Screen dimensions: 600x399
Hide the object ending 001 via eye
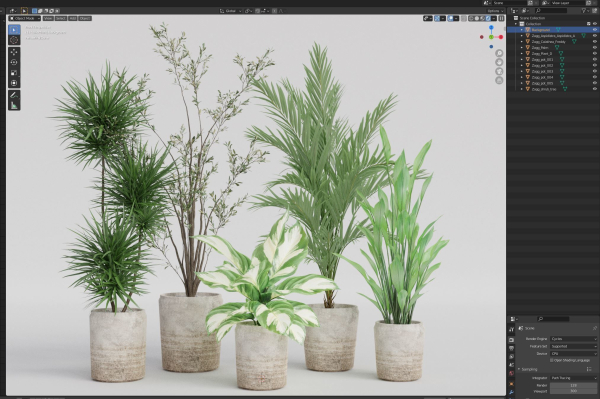(595, 59)
